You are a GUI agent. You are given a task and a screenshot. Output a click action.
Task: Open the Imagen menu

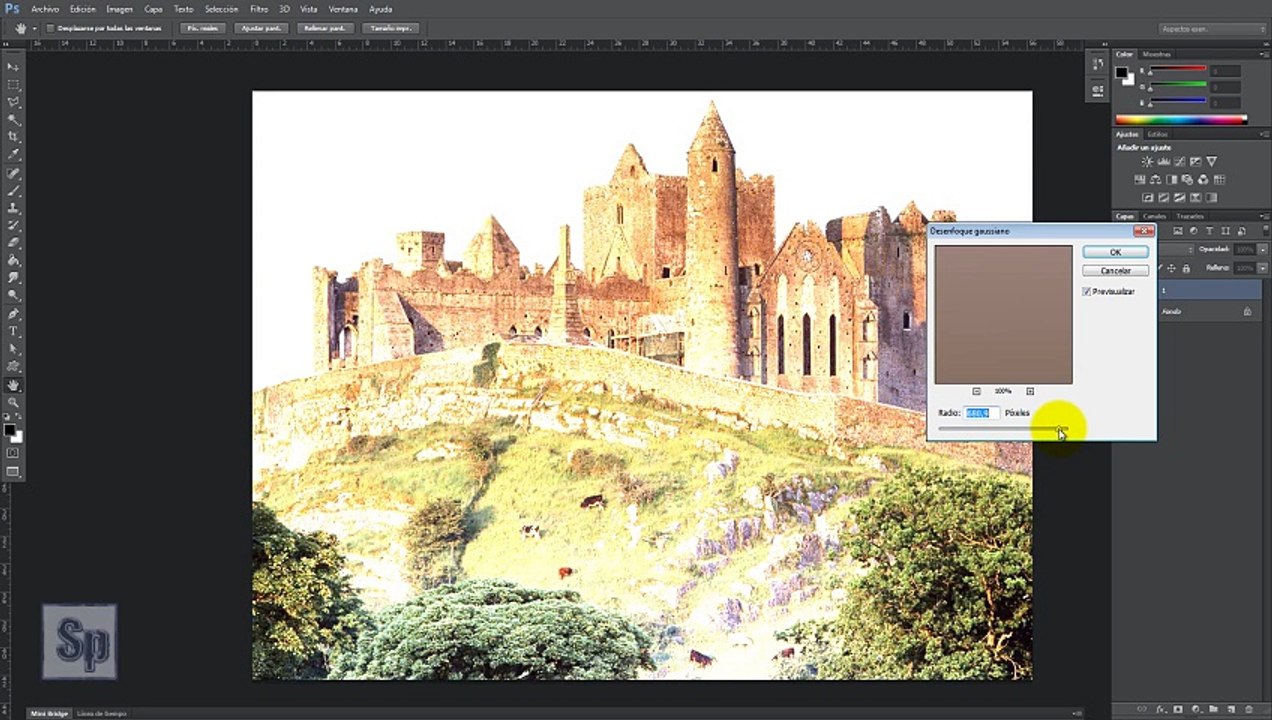(x=119, y=9)
